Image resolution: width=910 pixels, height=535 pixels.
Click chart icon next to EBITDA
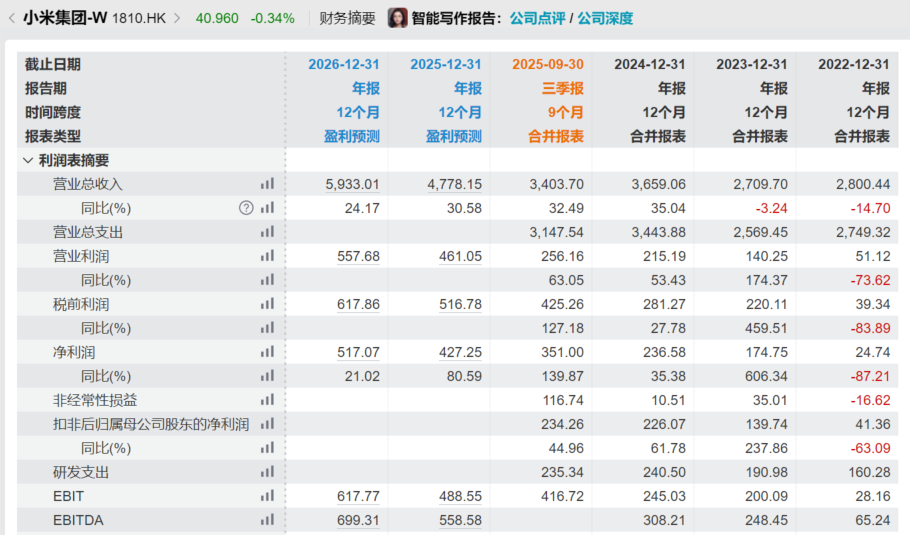(267, 520)
